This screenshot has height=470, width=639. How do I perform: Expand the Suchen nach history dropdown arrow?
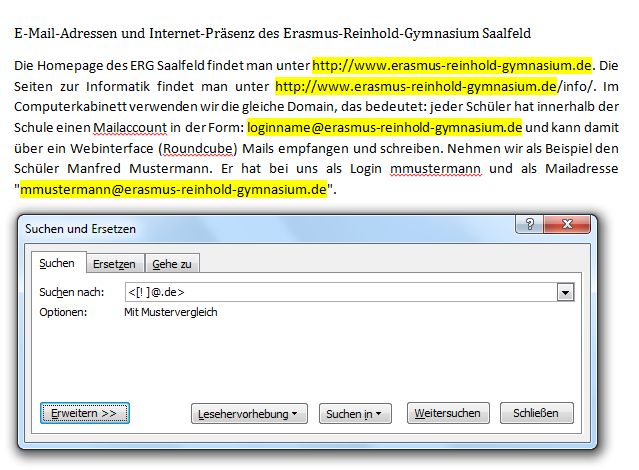coord(566,292)
